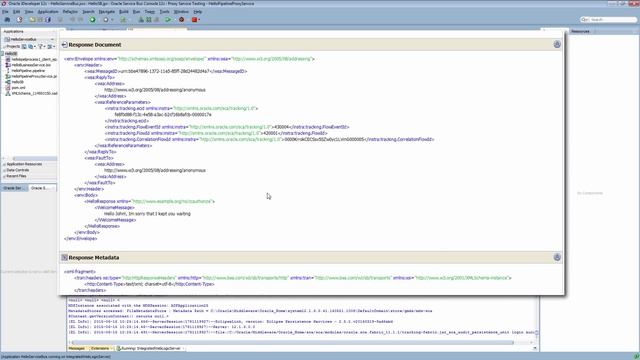Open the Application menu

click(x=48, y=12)
